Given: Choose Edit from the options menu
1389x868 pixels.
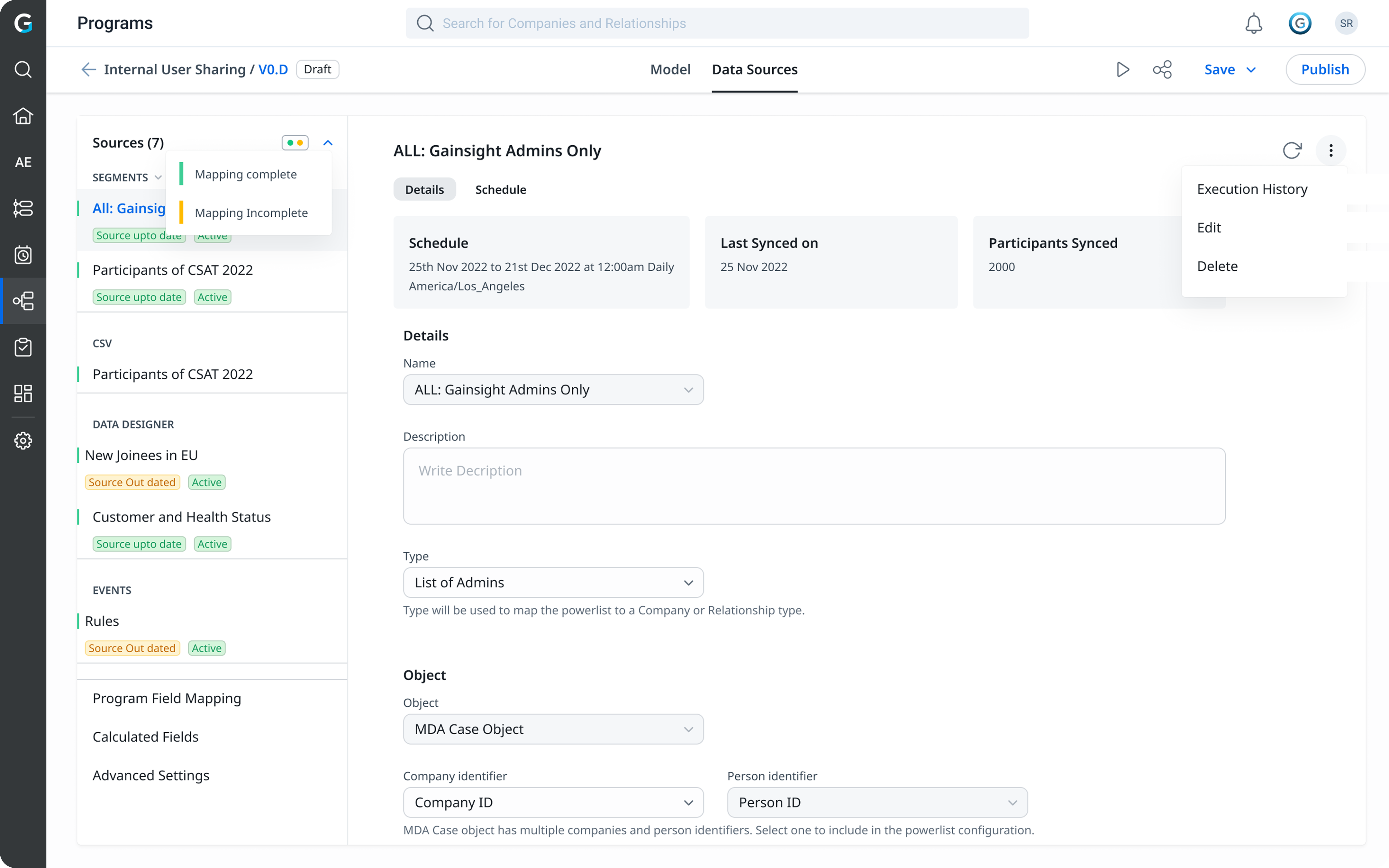Looking at the screenshot, I should click(1209, 227).
